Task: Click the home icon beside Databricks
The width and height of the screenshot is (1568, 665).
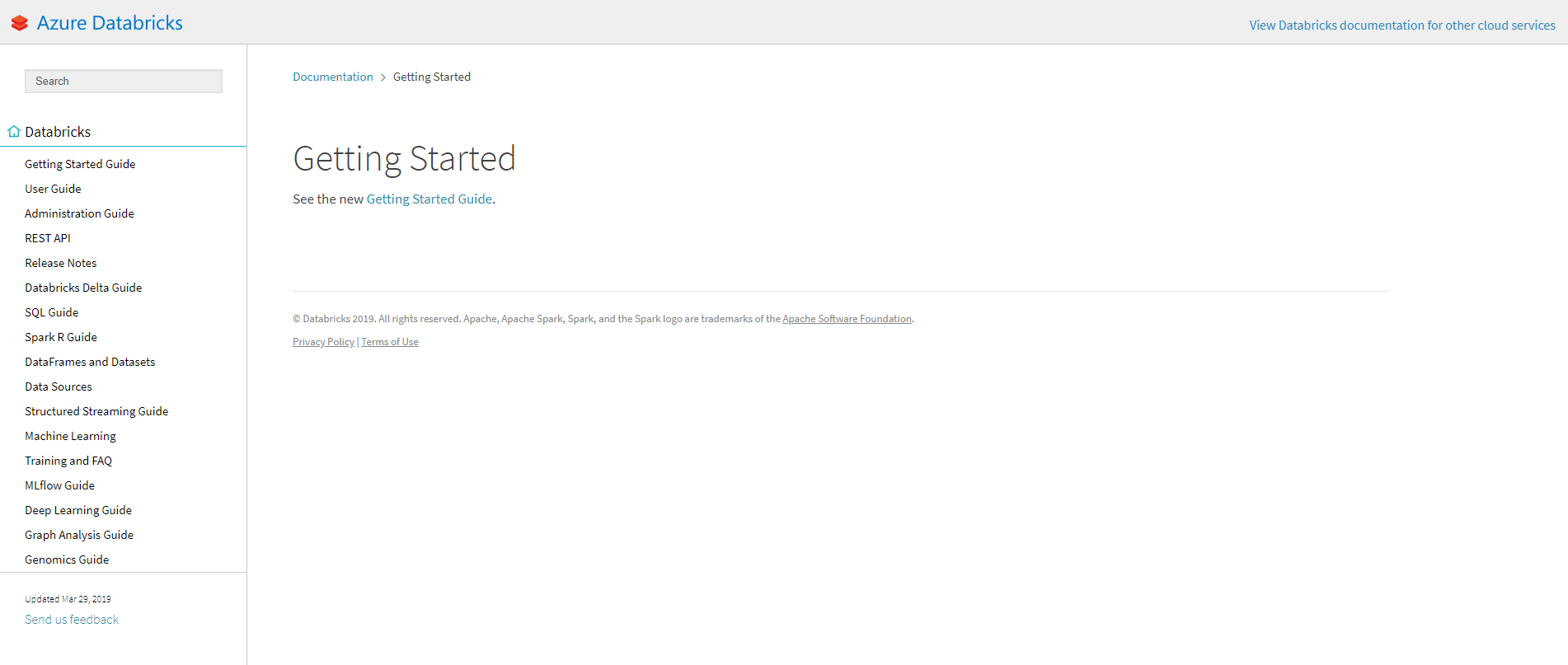Action: coord(14,131)
